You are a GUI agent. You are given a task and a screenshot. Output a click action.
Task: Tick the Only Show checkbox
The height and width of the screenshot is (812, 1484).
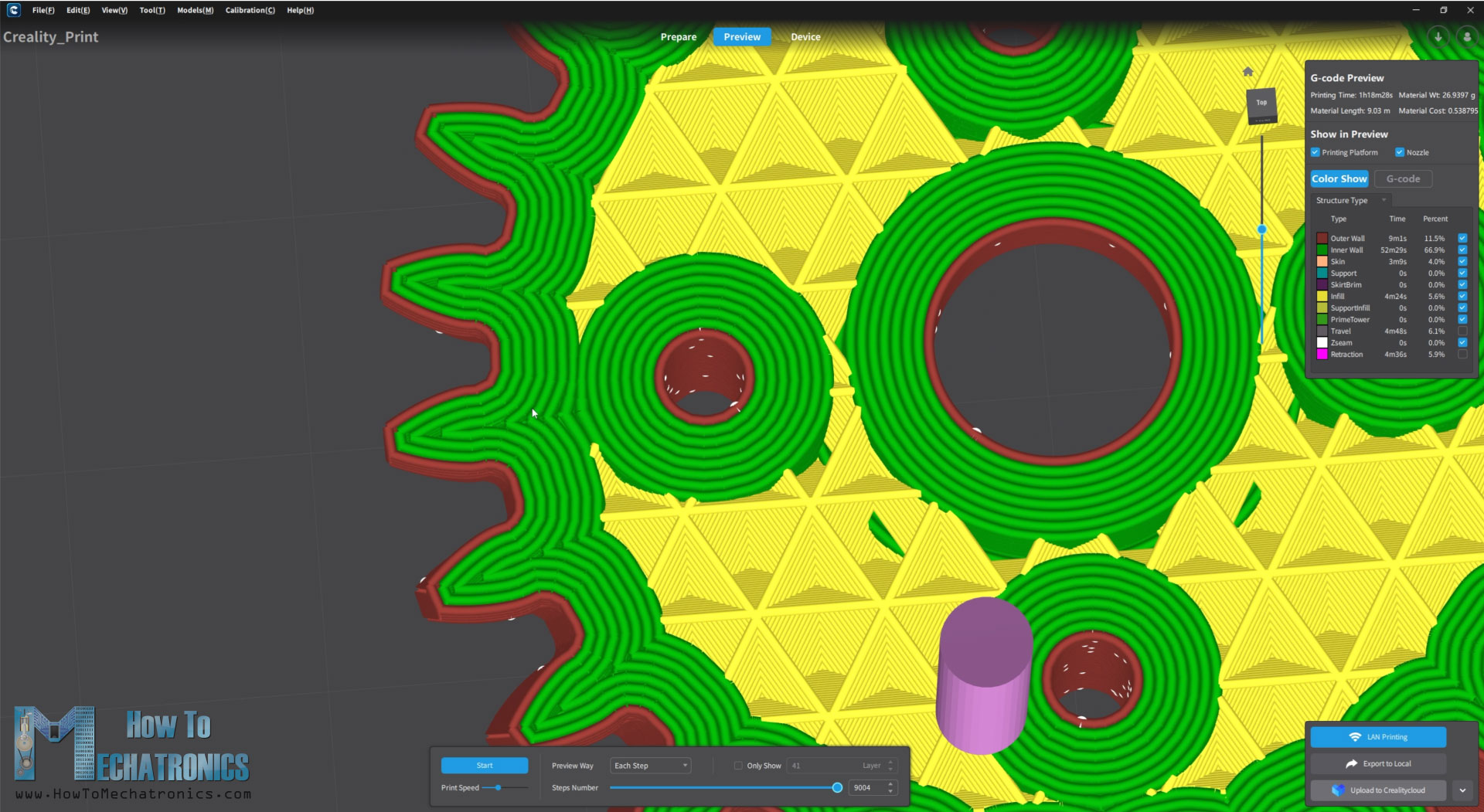point(738,766)
